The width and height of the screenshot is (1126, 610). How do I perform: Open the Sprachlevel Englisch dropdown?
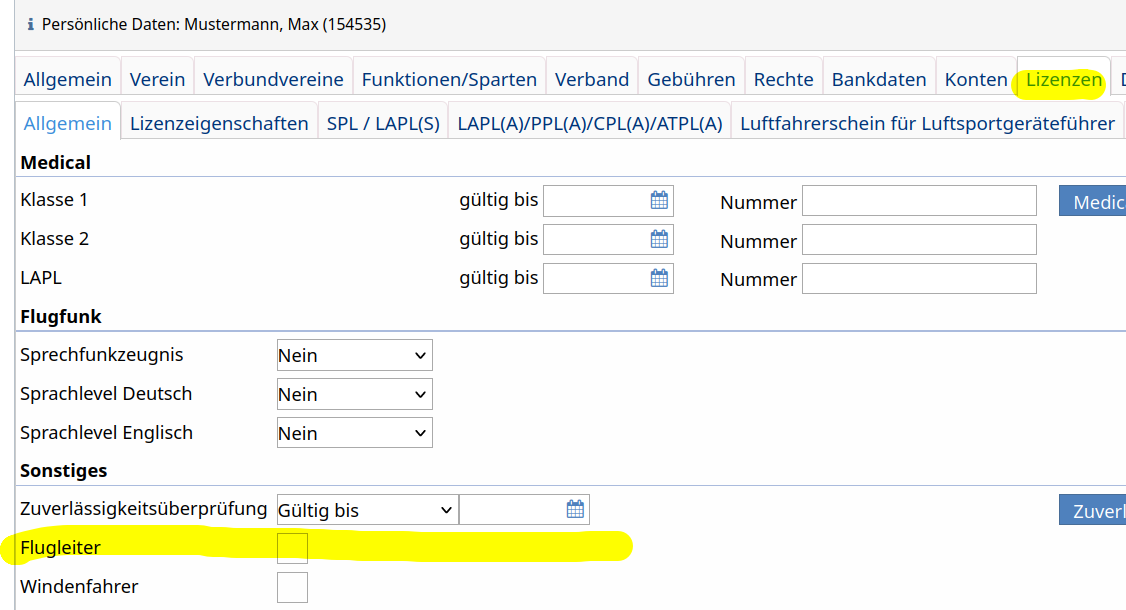coord(354,433)
